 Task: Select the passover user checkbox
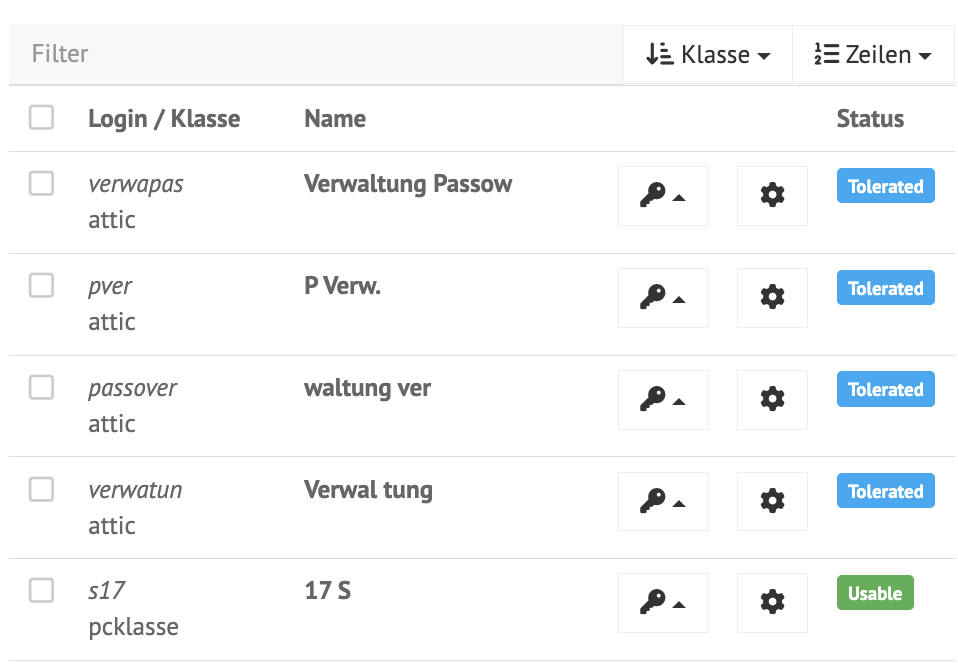click(x=41, y=388)
